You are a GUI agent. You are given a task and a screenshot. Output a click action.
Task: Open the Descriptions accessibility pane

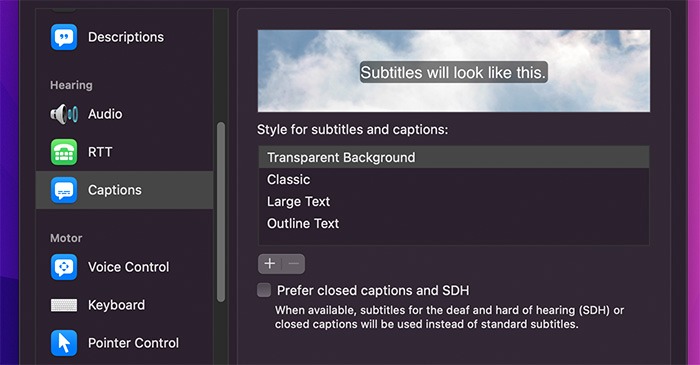pyautogui.click(x=125, y=37)
